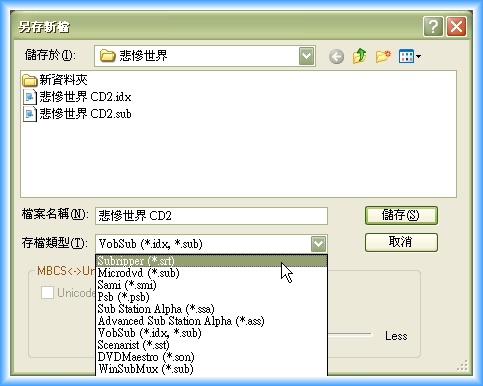Viewport: 483px width, 386px height.
Task: Create a new folder with toolbar icon
Action: click(x=383, y=56)
